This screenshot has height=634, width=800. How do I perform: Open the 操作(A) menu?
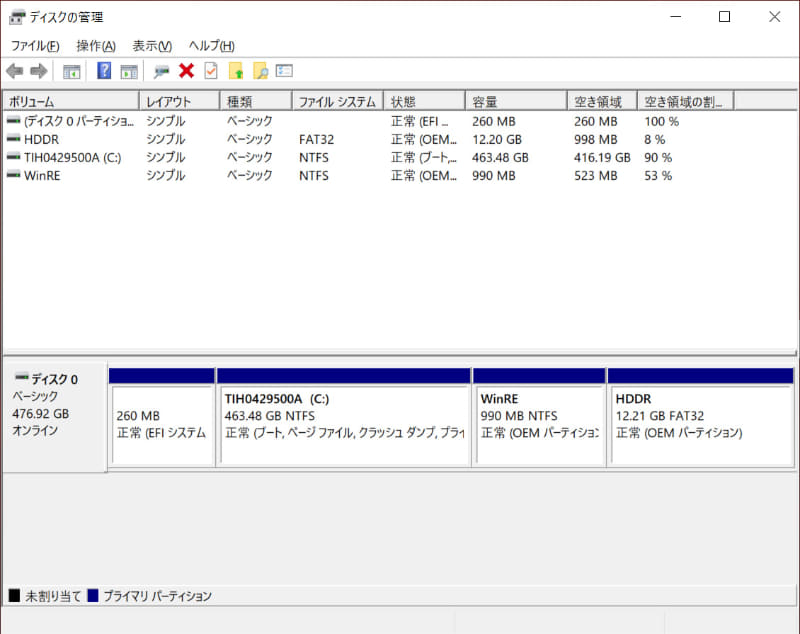pos(96,46)
